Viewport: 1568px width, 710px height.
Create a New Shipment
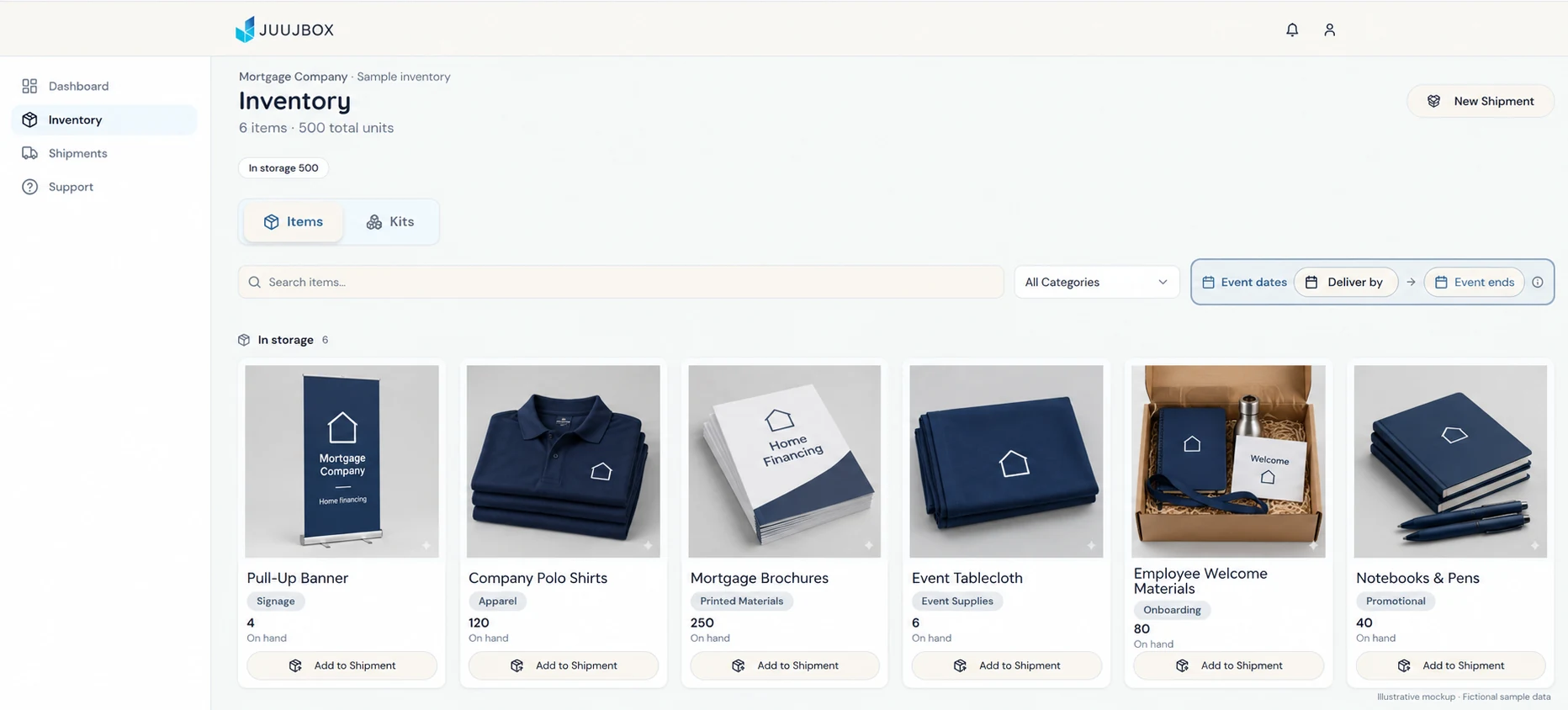point(1481,101)
